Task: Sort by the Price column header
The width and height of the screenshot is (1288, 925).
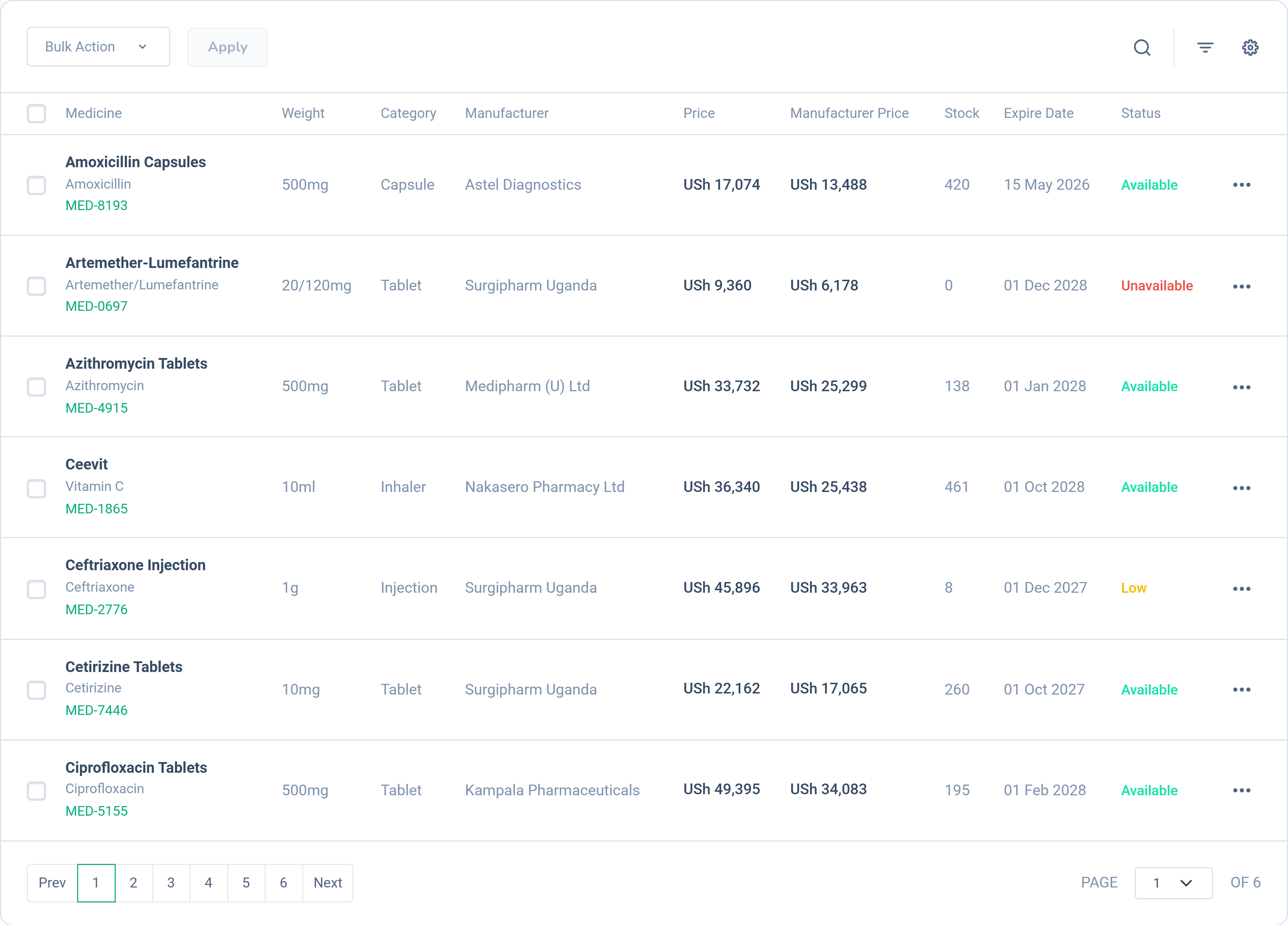Action: click(x=699, y=113)
